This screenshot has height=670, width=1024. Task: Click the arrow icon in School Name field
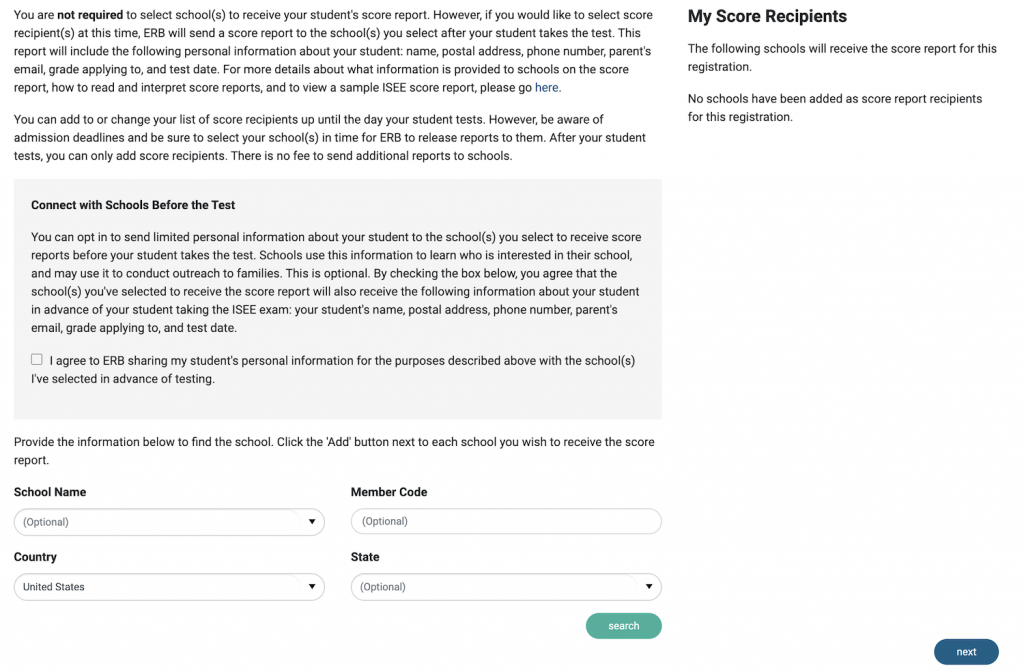(312, 522)
